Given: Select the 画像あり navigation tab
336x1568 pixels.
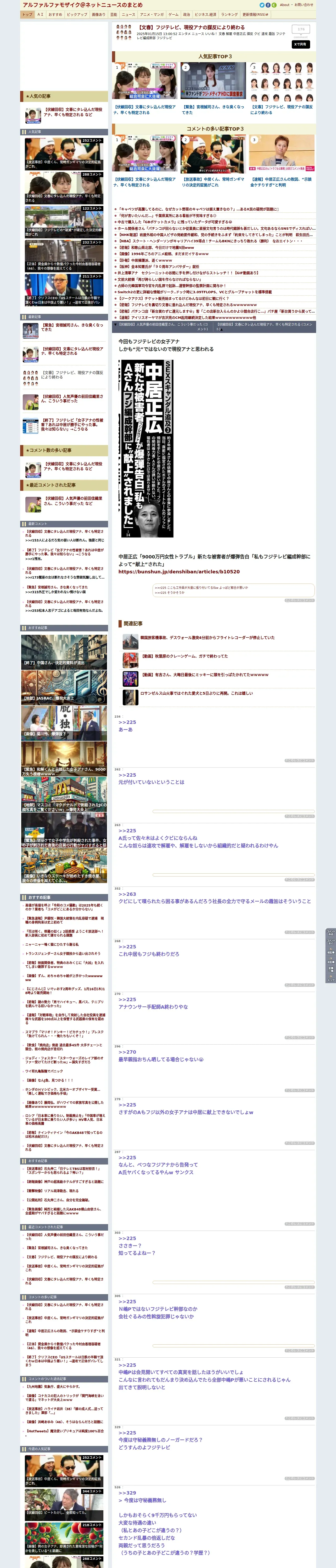Looking at the screenshot, I should pyautogui.click(x=99, y=14).
